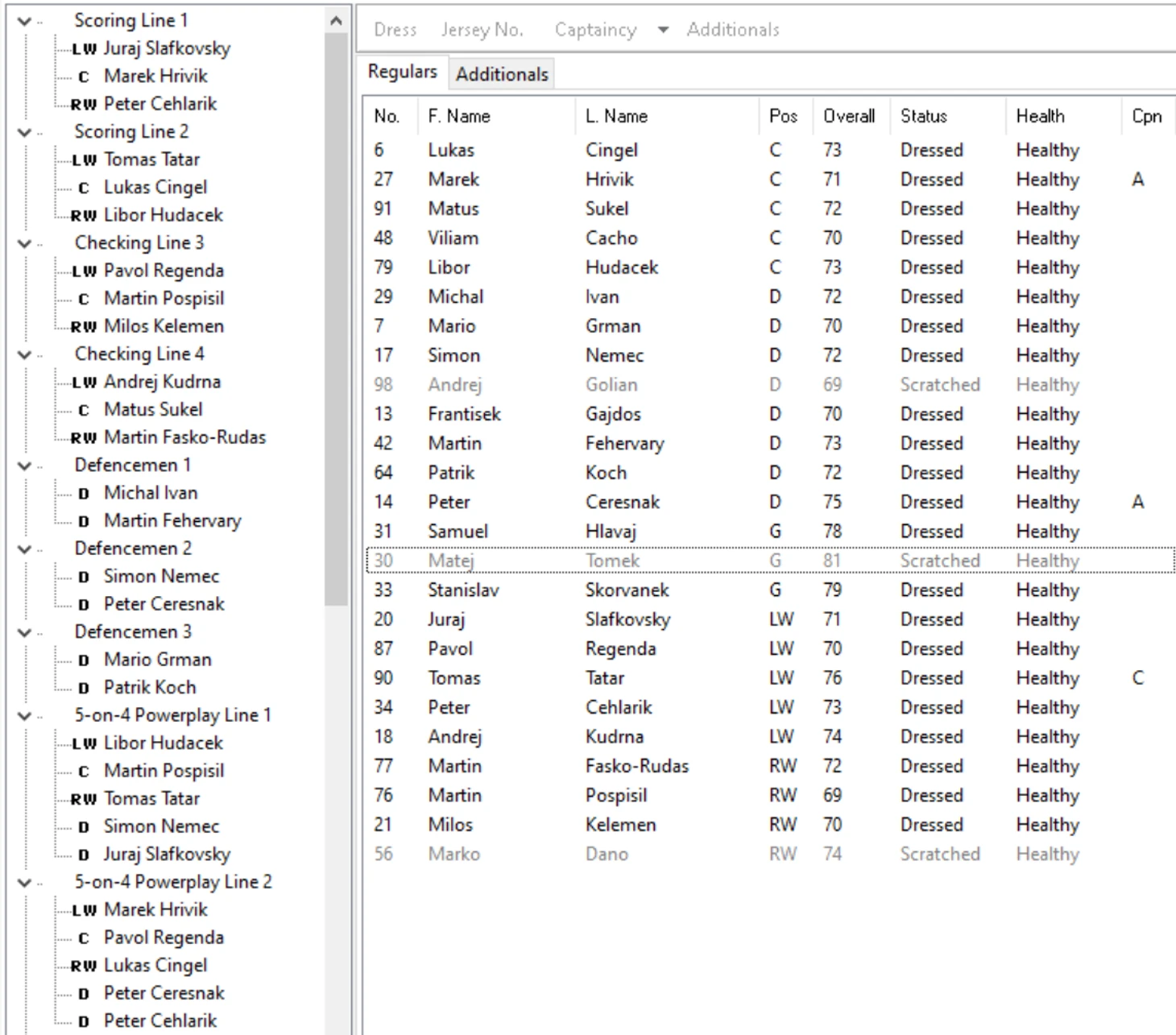Screen dimensions: 1176x1035
Task: Click RW icon beside Milos Kelemen
Action: [x=84, y=327]
